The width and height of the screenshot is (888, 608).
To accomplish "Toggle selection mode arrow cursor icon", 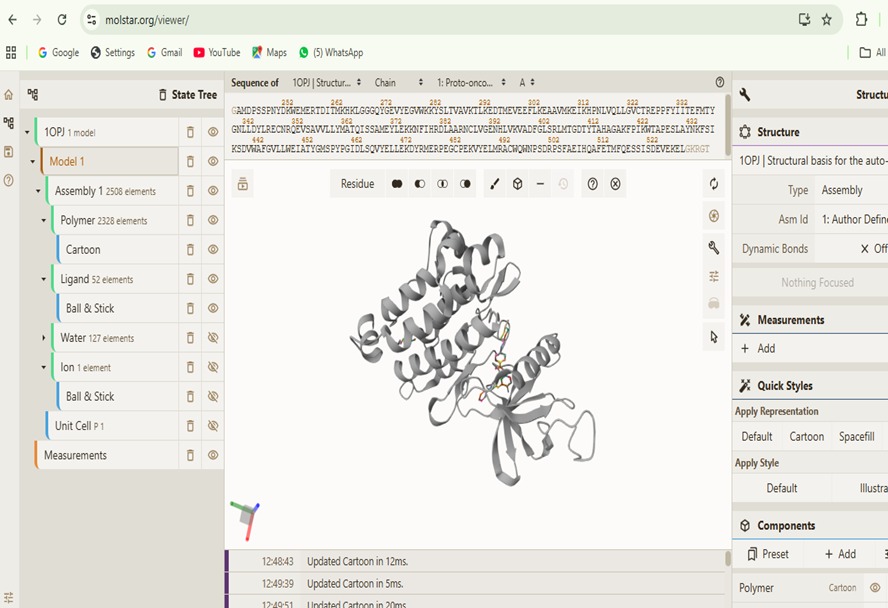I will (713, 337).
